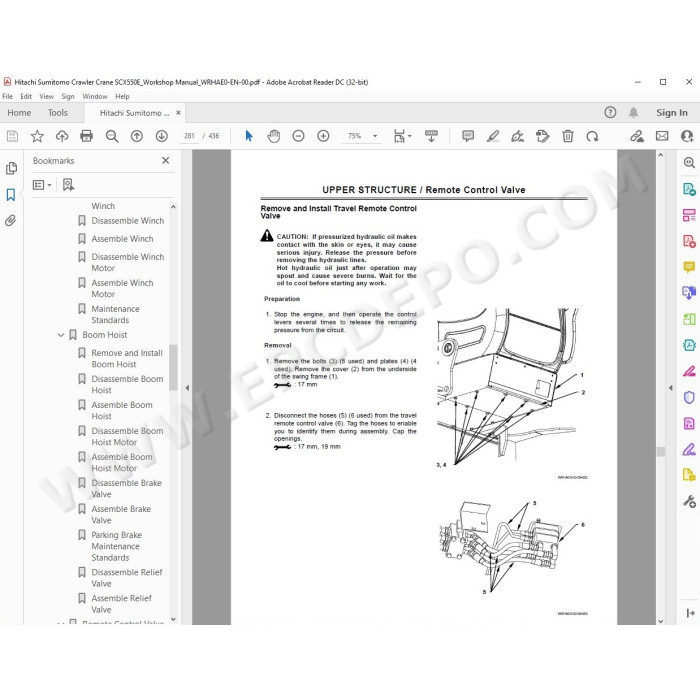Open the Protect shield tool
The width and height of the screenshot is (700, 700).
pos(689,397)
